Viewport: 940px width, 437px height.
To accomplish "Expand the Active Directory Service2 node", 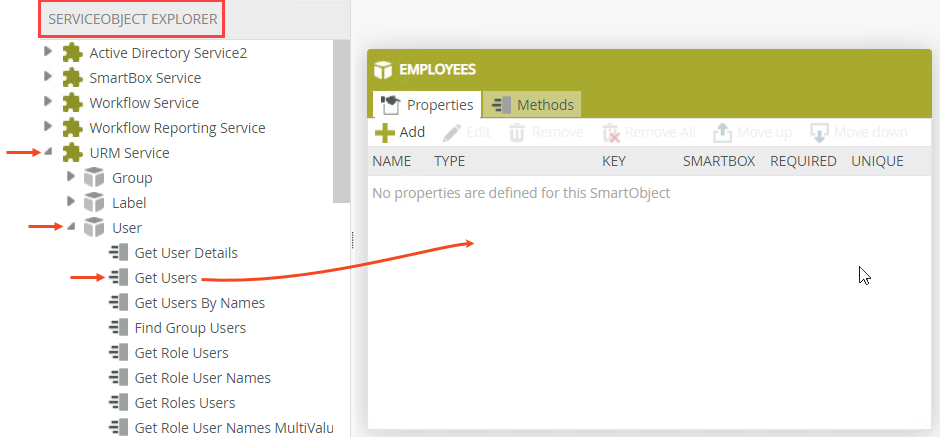I will point(47,52).
